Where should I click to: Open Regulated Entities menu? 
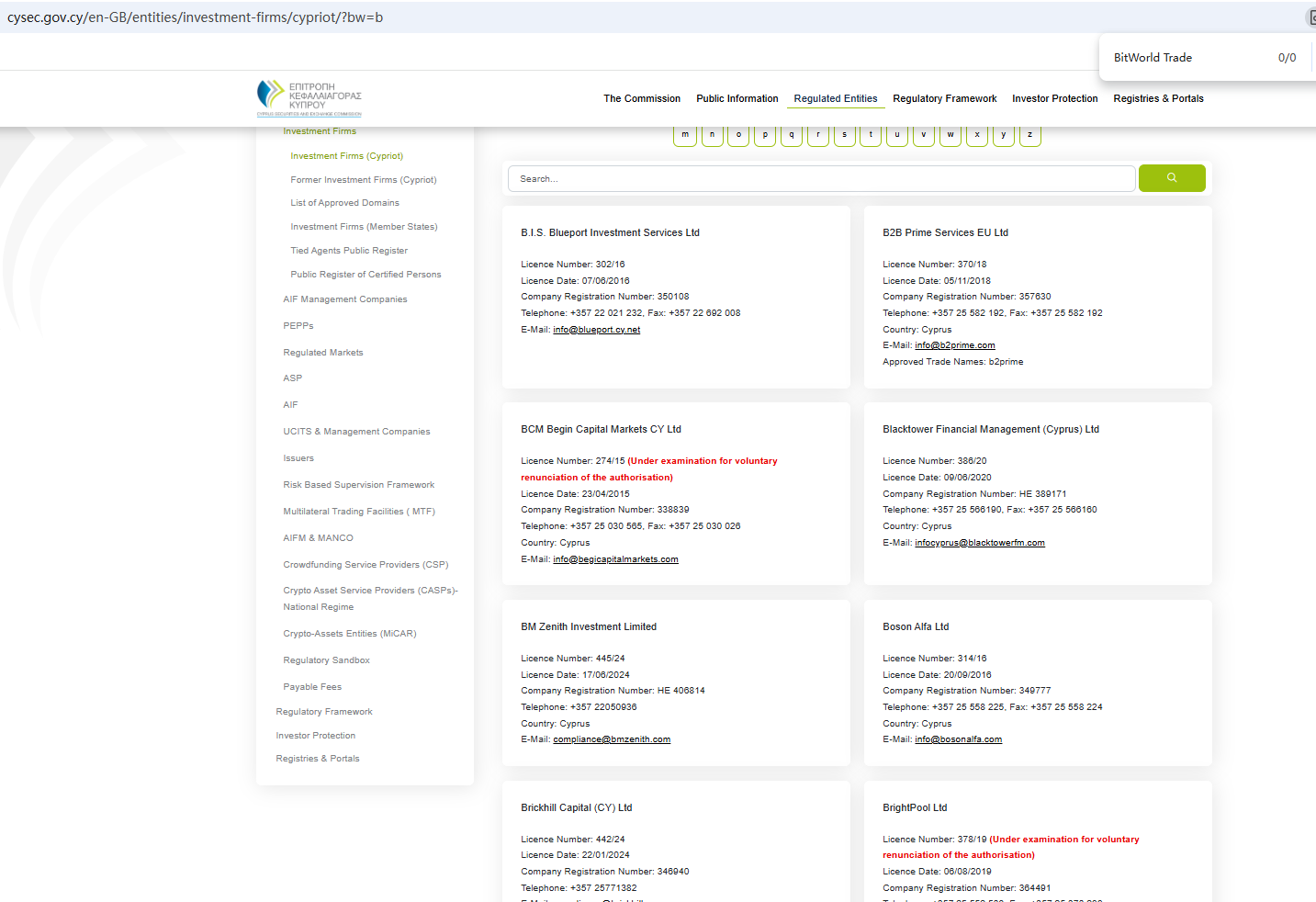click(835, 98)
